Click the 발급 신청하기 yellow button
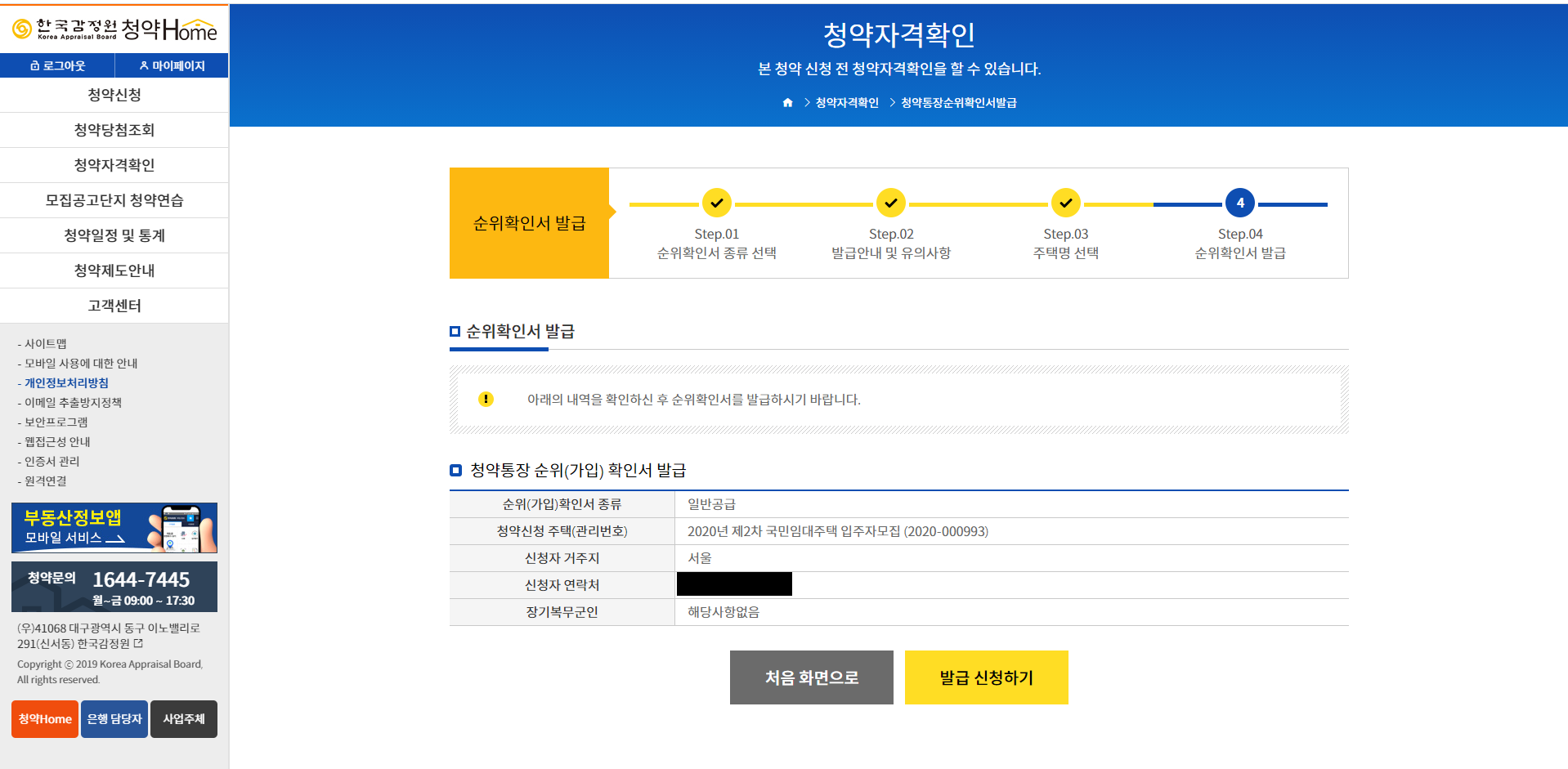 pyautogui.click(x=986, y=677)
